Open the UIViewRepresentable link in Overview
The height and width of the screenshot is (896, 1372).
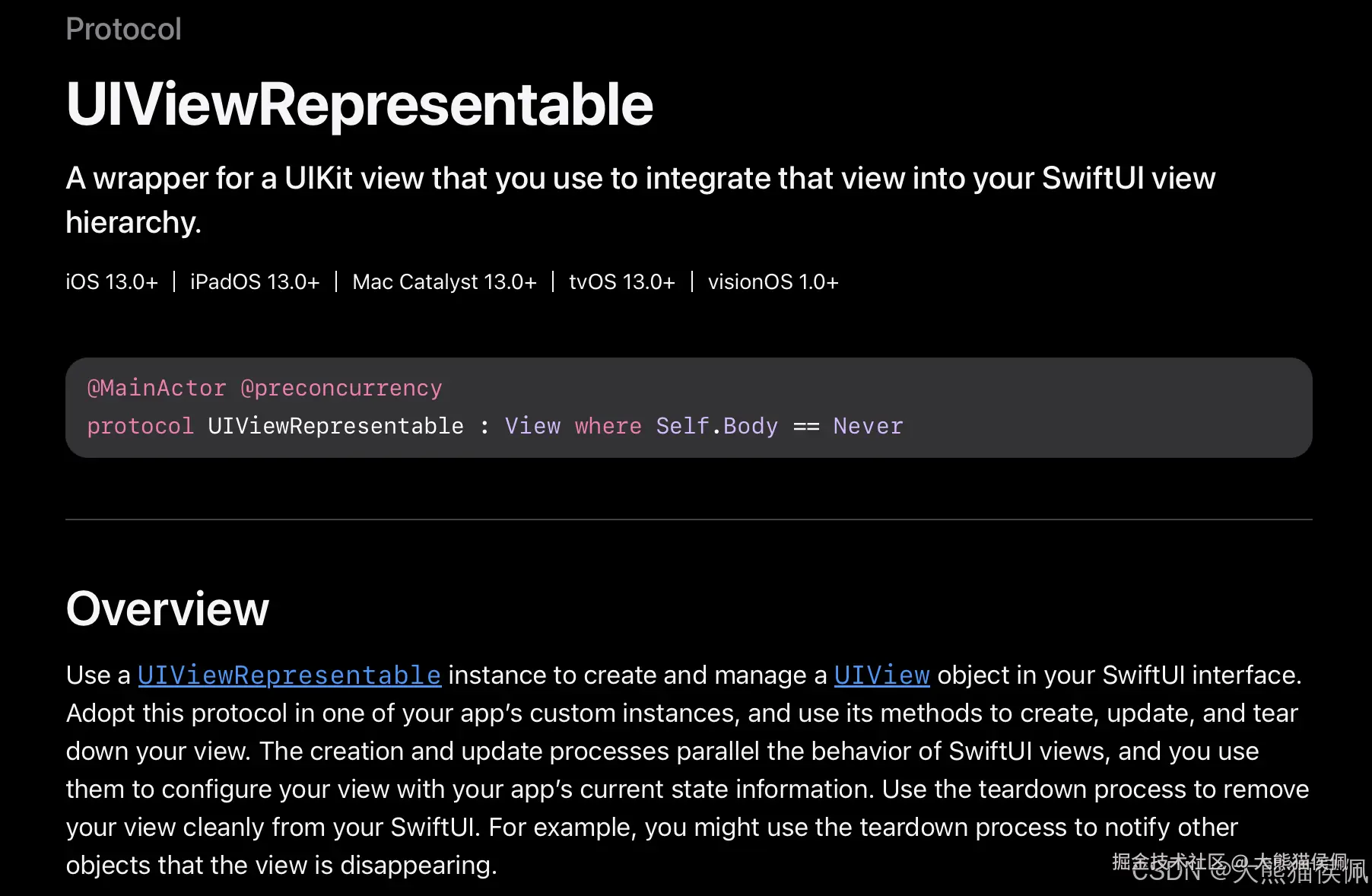pyautogui.click(x=289, y=675)
